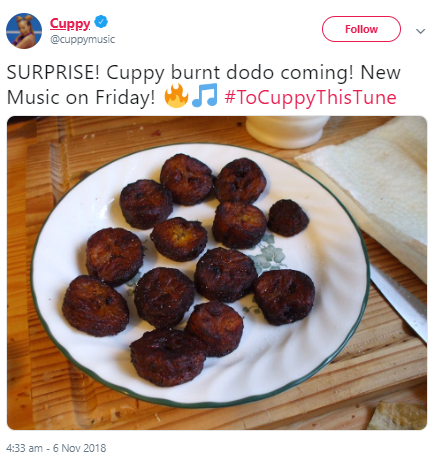Click the small plantain piece on plate edge
430x460 pixels.
[x=288, y=218]
